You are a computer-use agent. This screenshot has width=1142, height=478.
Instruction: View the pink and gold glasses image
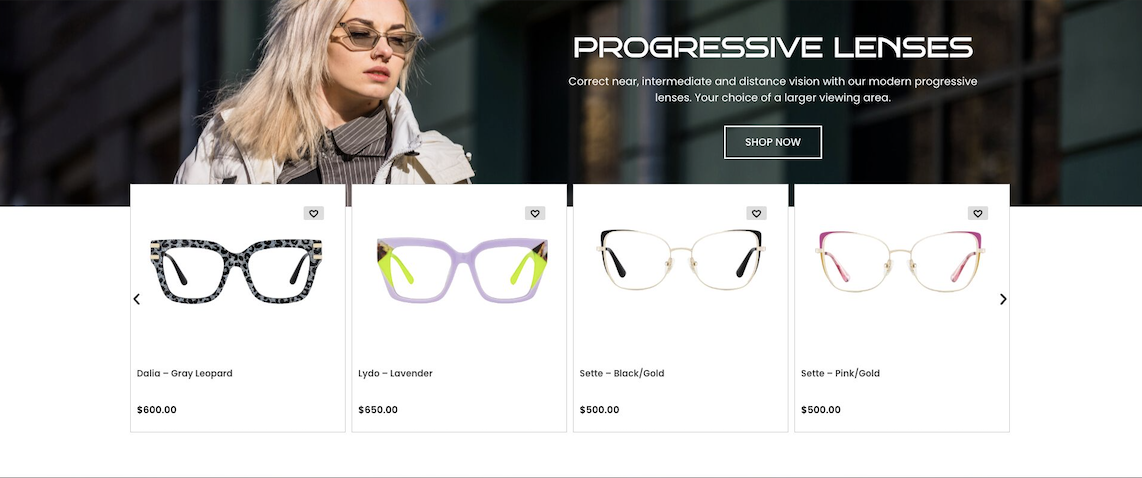(x=900, y=261)
